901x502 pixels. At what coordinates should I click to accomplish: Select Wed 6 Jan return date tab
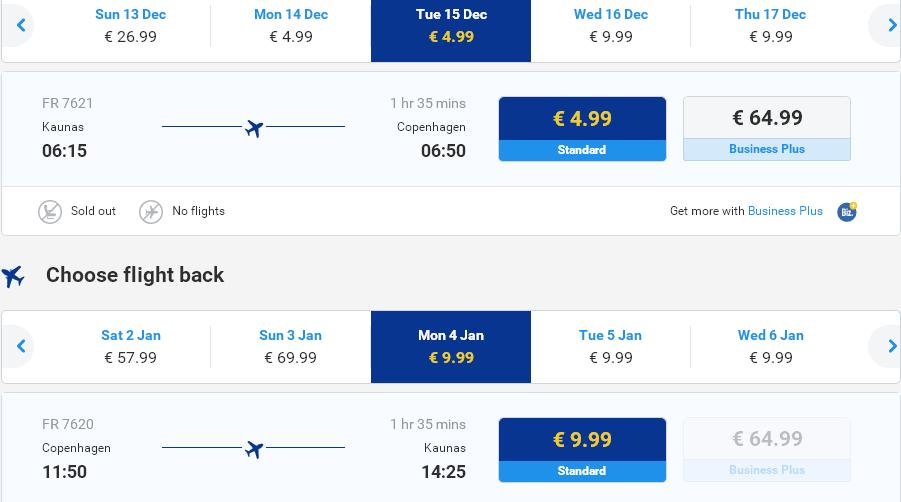(x=771, y=347)
